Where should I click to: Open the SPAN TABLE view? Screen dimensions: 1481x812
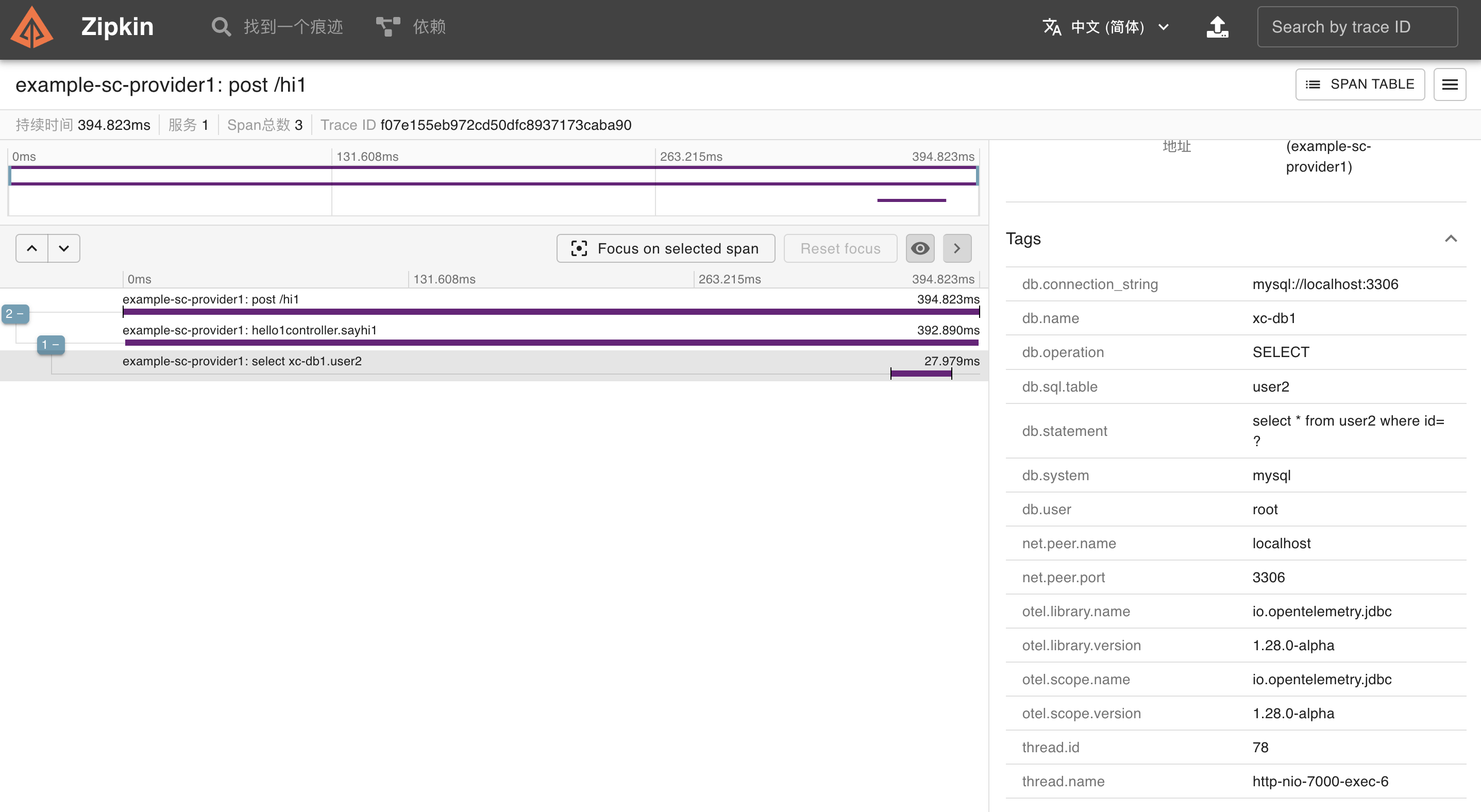pyautogui.click(x=1360, y=84)
